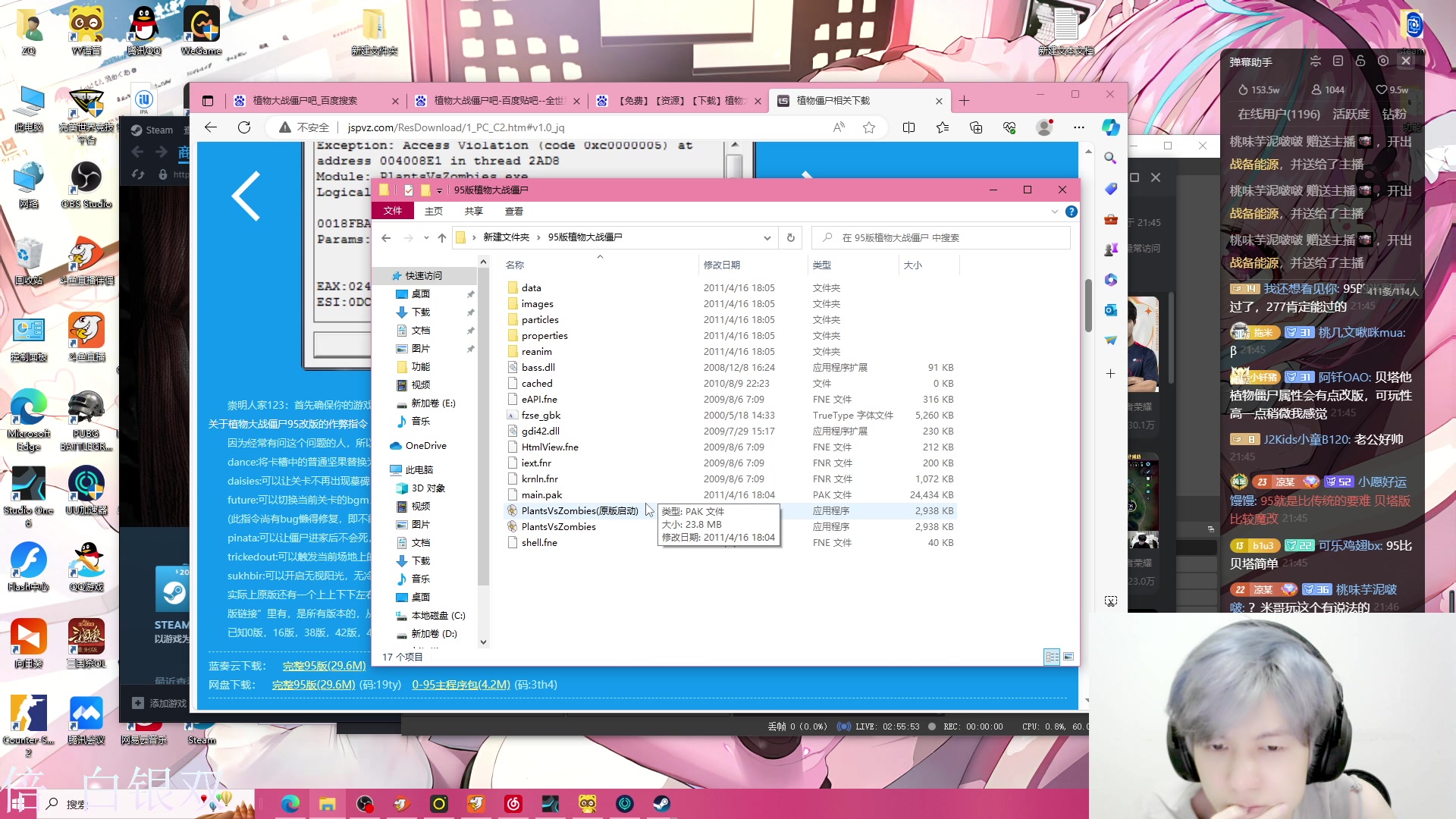The image size is (1456, 819).
Task: Add a new app to Edge sidebar
Action: click(1110, 374)
